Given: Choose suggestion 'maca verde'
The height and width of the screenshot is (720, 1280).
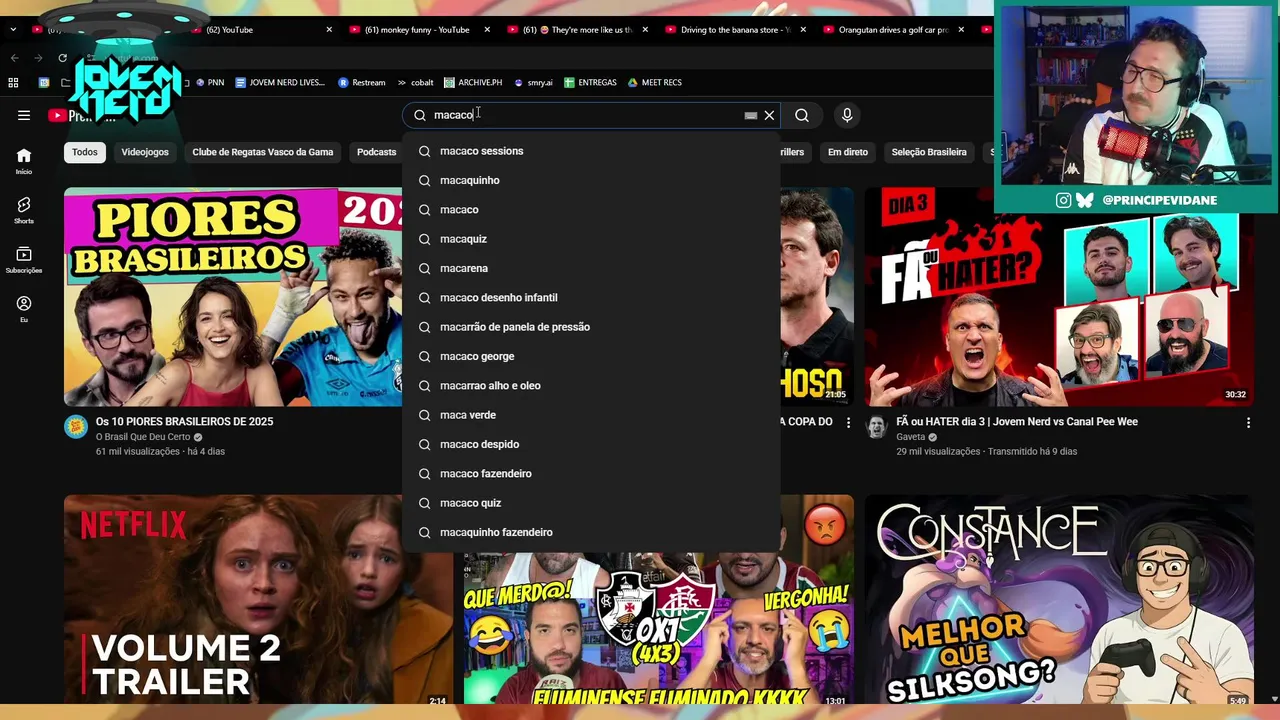Looking at the screenshot, I should click(x=591, y=415).
